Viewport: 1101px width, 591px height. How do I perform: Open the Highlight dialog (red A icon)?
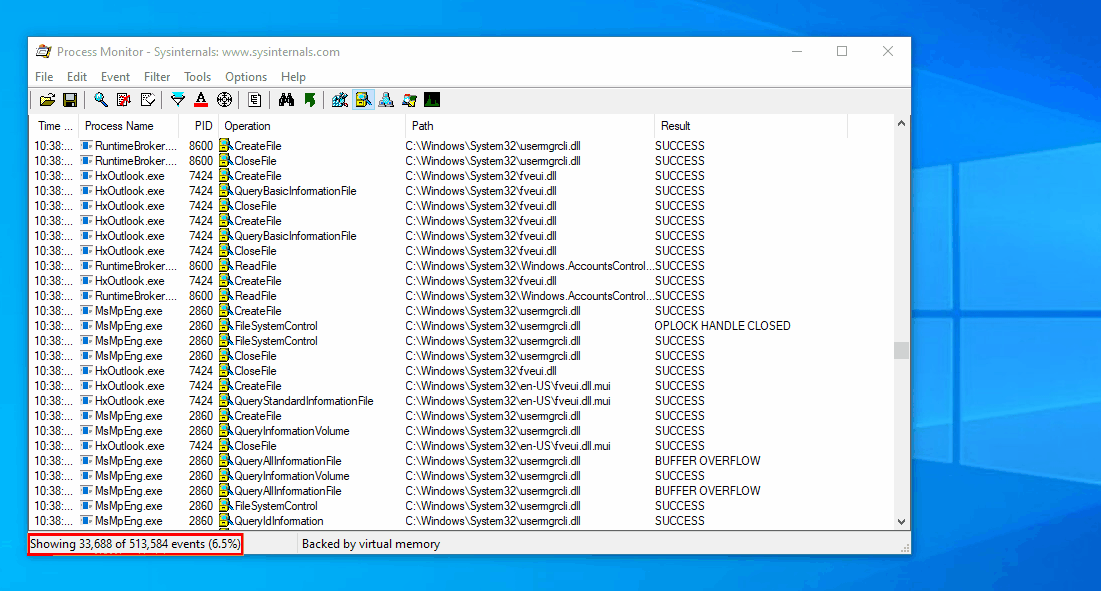click(201, 100)
